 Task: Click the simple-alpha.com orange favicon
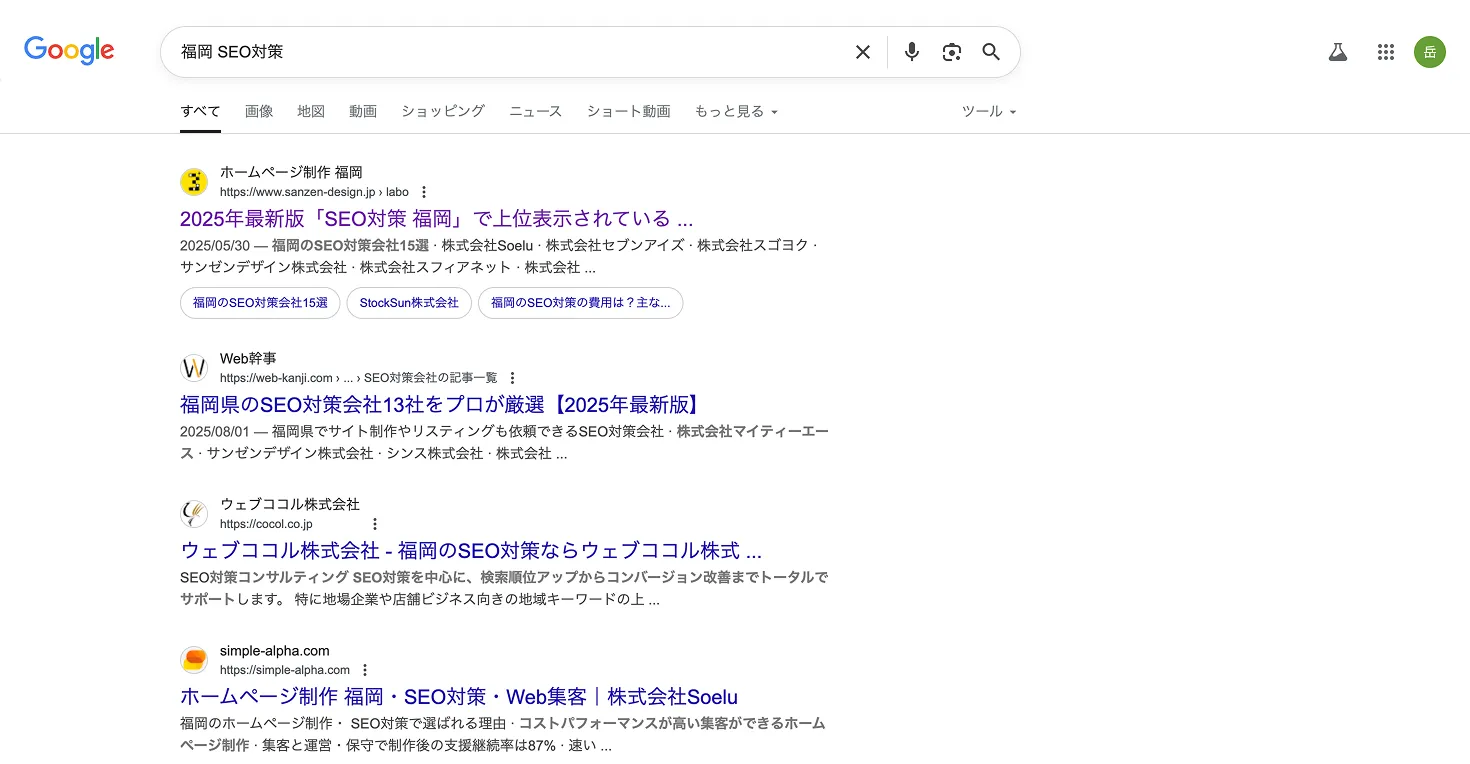194,660
